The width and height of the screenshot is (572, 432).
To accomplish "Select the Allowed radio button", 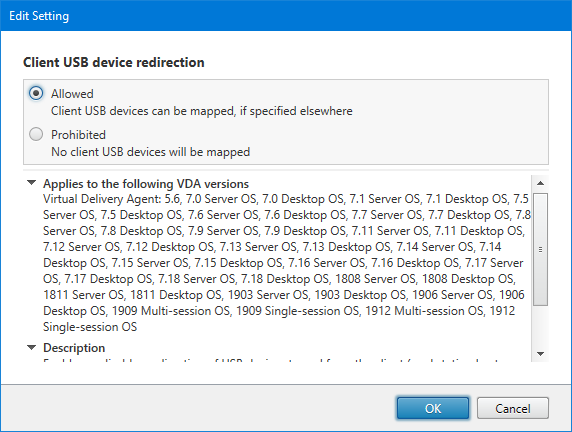I will click(x=36, y=93).
